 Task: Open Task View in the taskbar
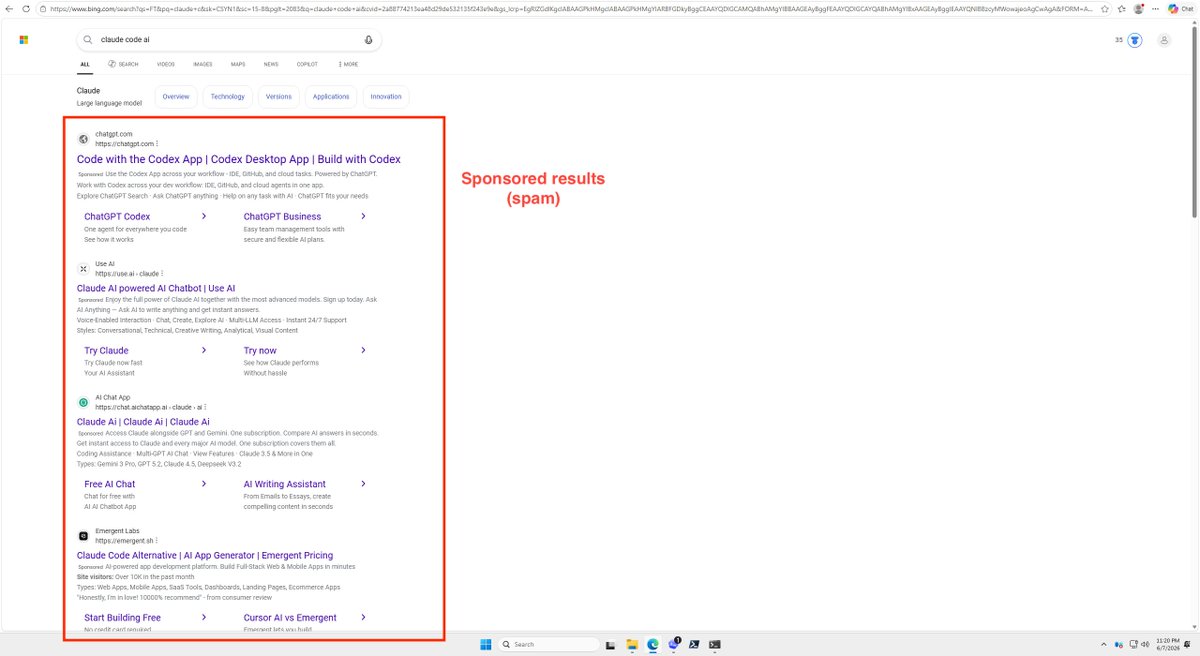point(610,644)
